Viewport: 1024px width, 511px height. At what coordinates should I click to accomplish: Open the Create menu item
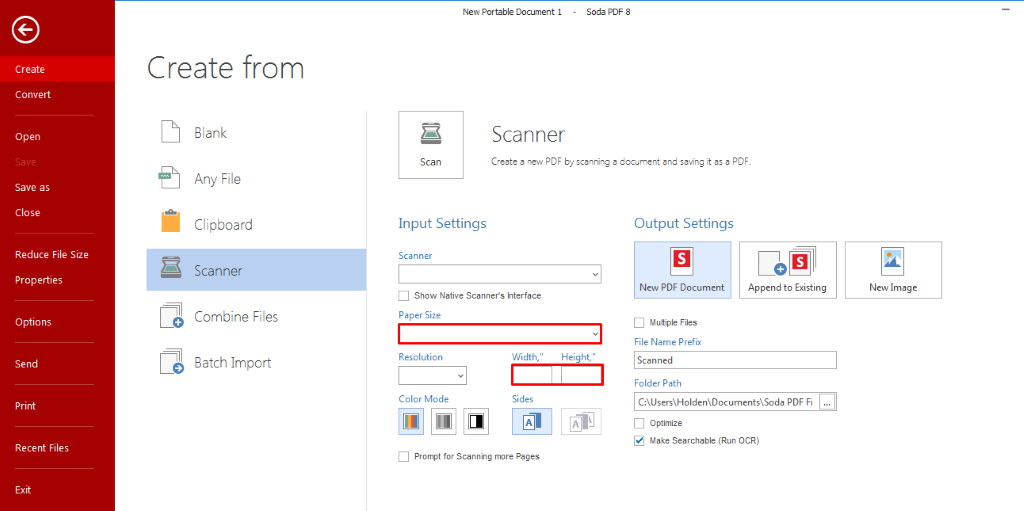coord(57,69)
